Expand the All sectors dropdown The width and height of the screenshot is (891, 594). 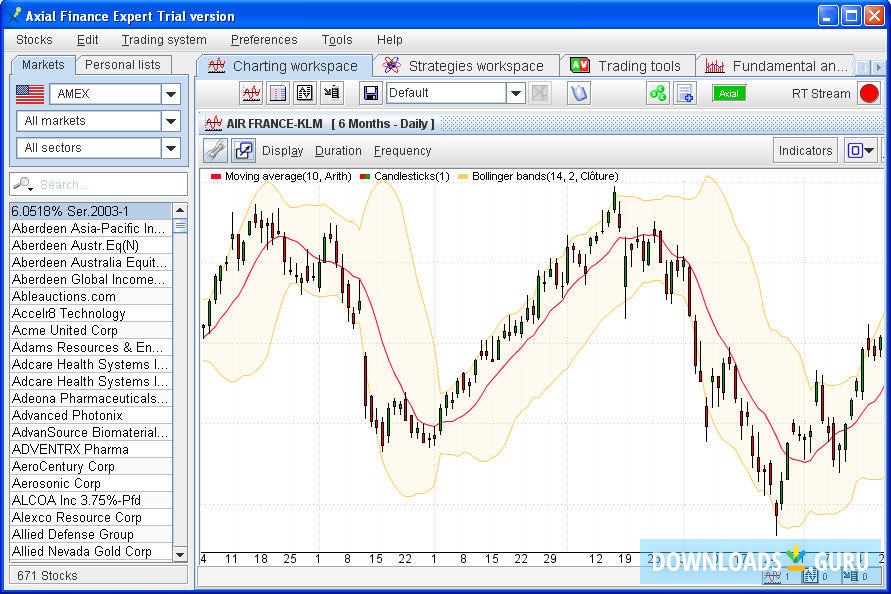click(171, 148)
